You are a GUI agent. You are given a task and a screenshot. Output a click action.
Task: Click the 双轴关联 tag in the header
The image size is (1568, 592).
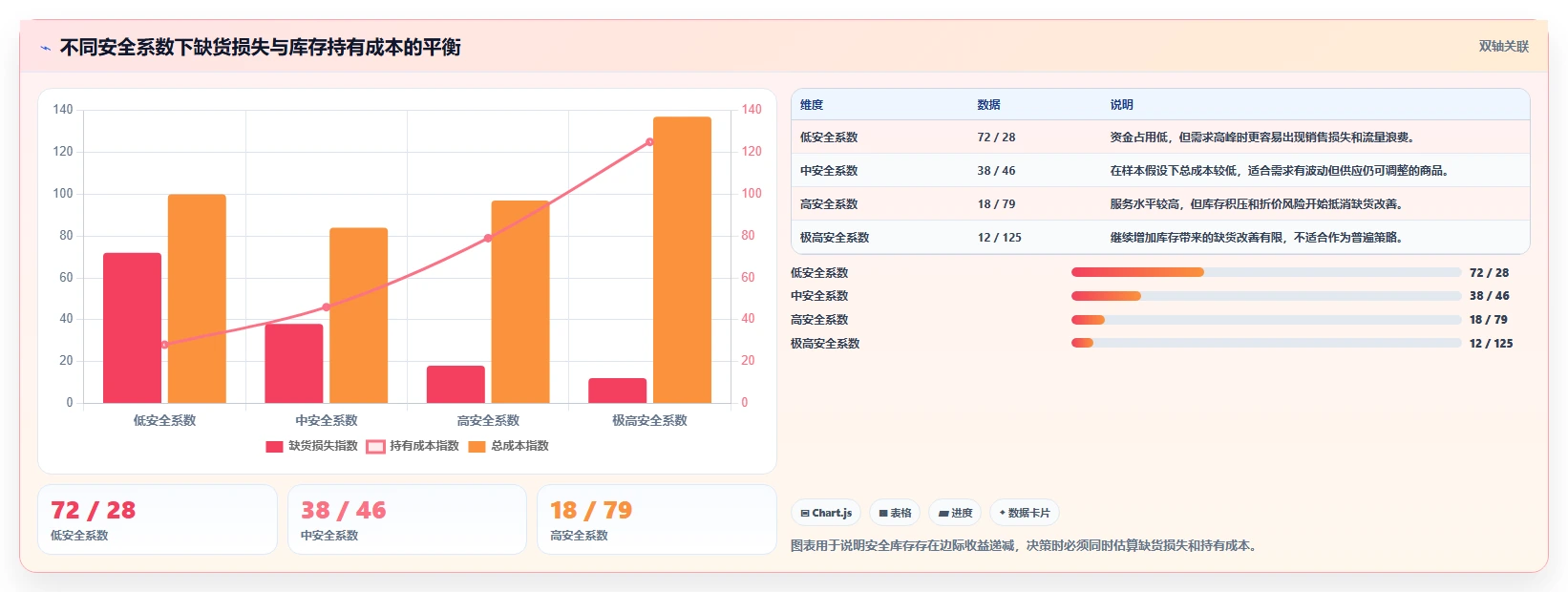pyautogui.click(x=1503, y=46)
